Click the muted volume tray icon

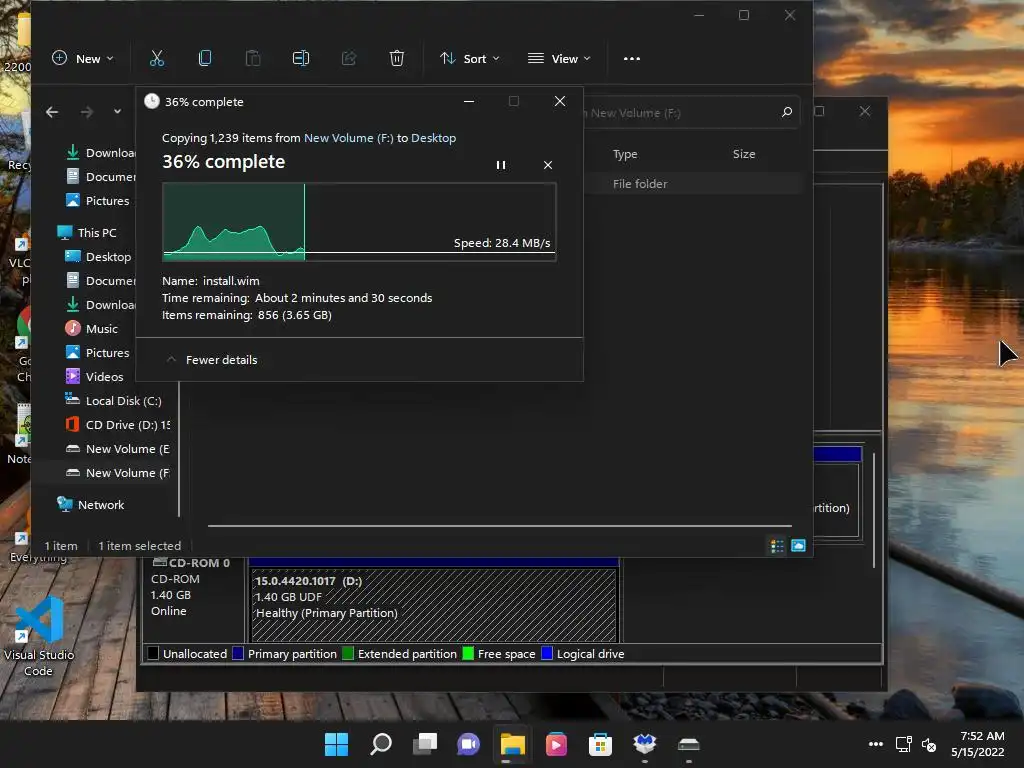929,744
